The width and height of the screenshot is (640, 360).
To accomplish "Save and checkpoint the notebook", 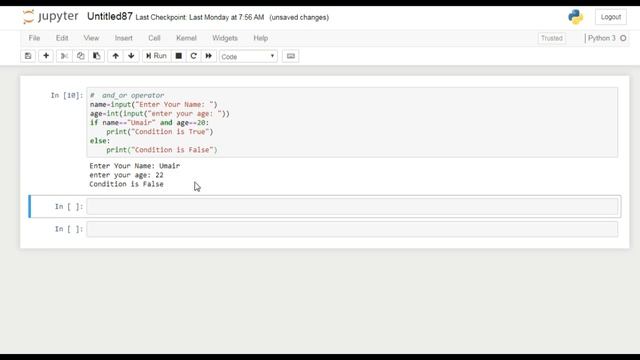I will (28, 56).
